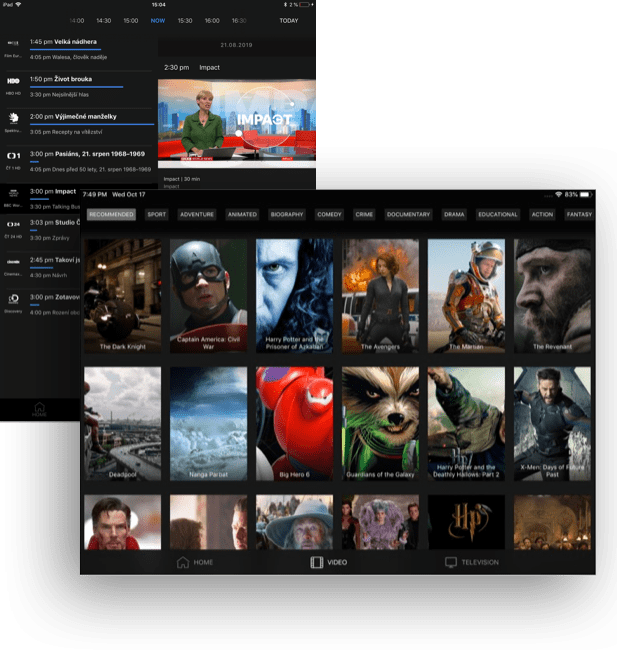
Task: Open The Dark Knight poster
Action: tap(123, 296)
